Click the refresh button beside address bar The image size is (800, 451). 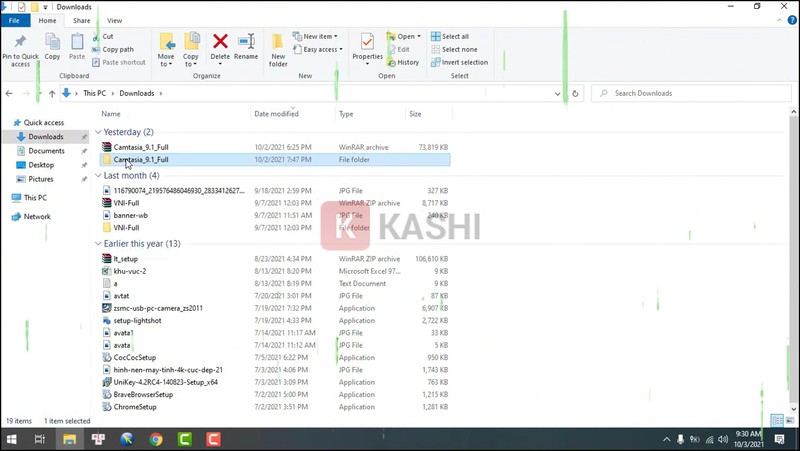click(x=575, y=93)
